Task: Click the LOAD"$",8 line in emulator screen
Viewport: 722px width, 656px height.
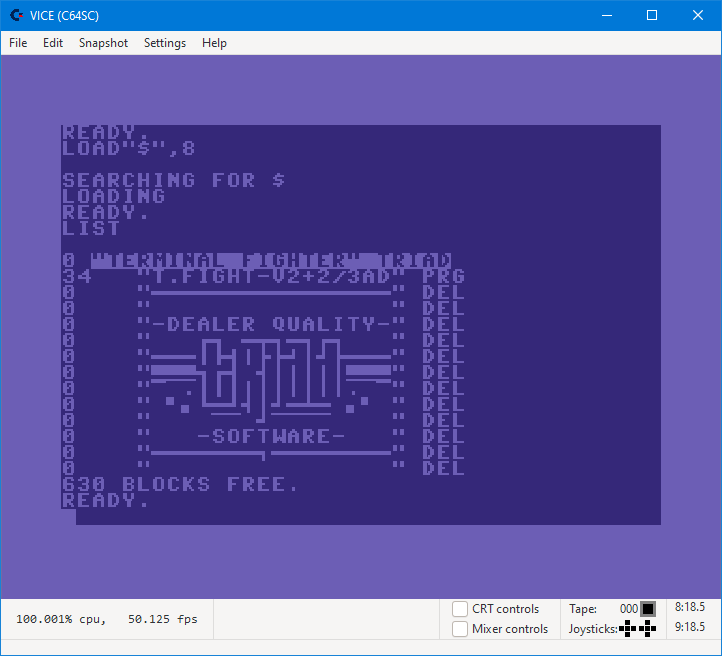Action: click(x=128, y=149)
